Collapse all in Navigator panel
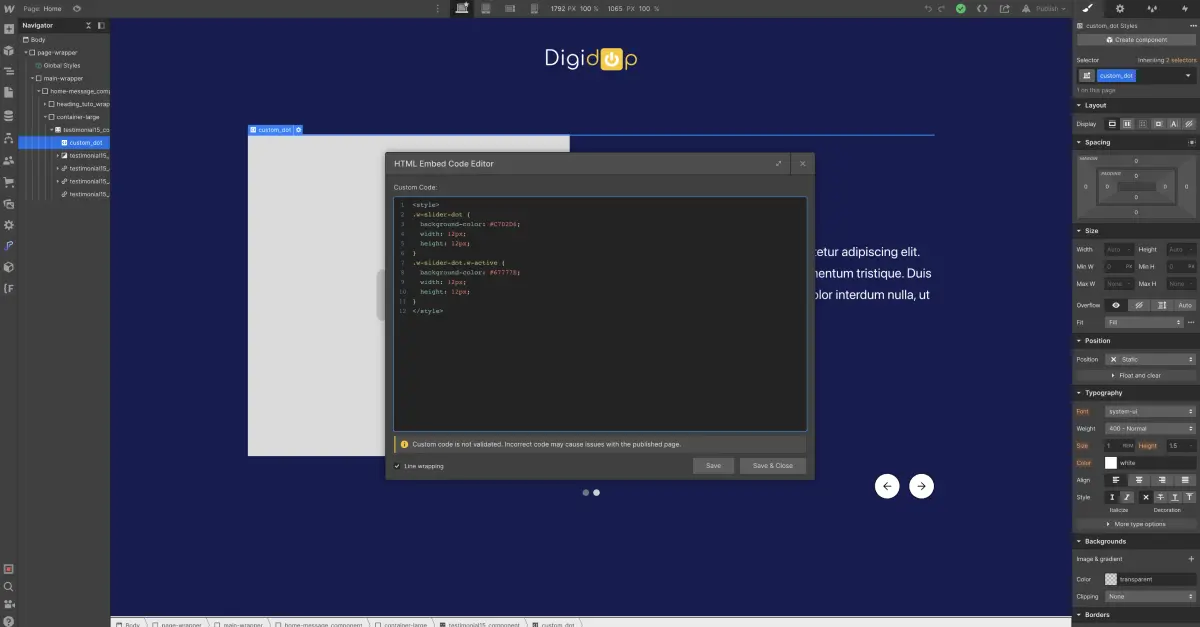Viewport: 1200px width, 627px height. [87, 25]
